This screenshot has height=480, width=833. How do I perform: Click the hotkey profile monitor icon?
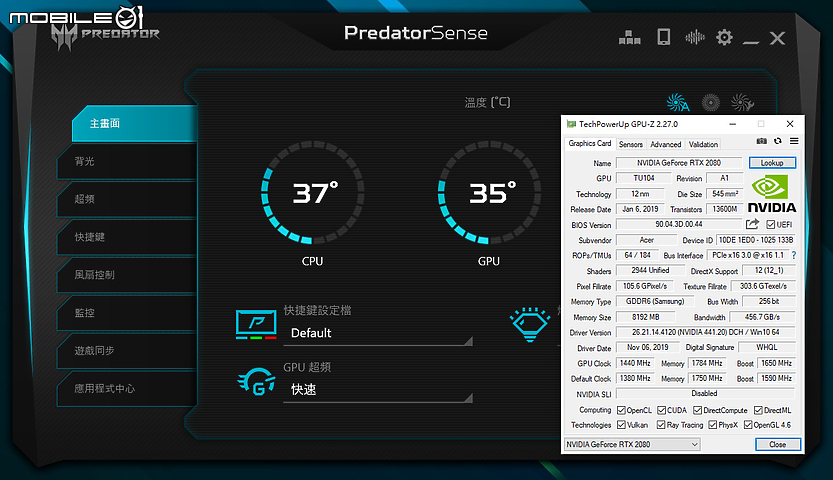(x=256, y=324)
